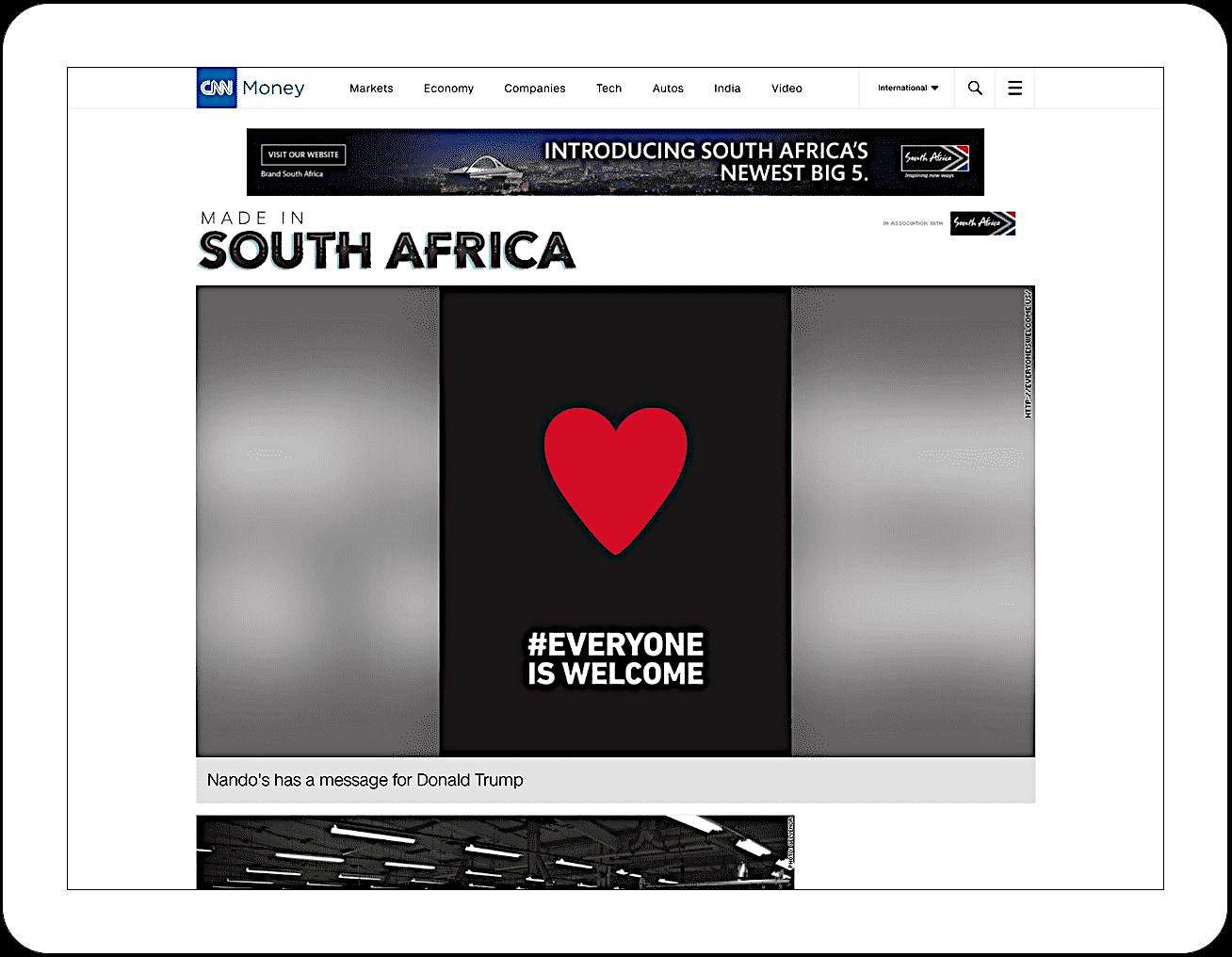Screen dimensions: 1232x957
Task: Click the Visit Our Website banner button
Action: point(303,154)
